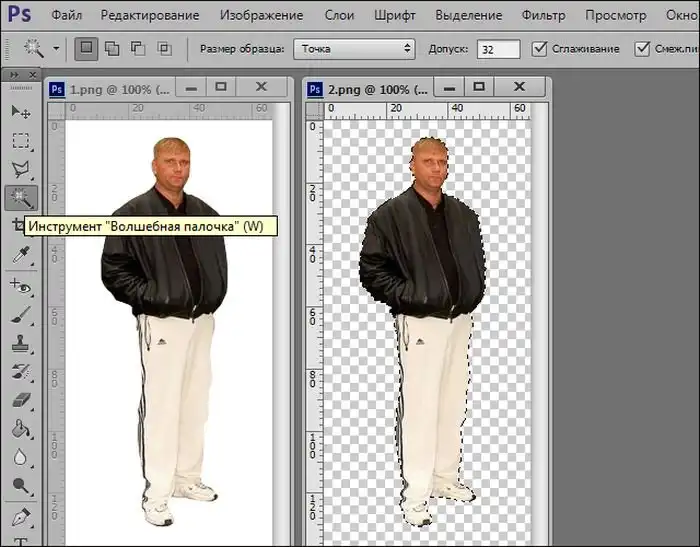
Task: Select the Brush tool
Action: [20, 314]
